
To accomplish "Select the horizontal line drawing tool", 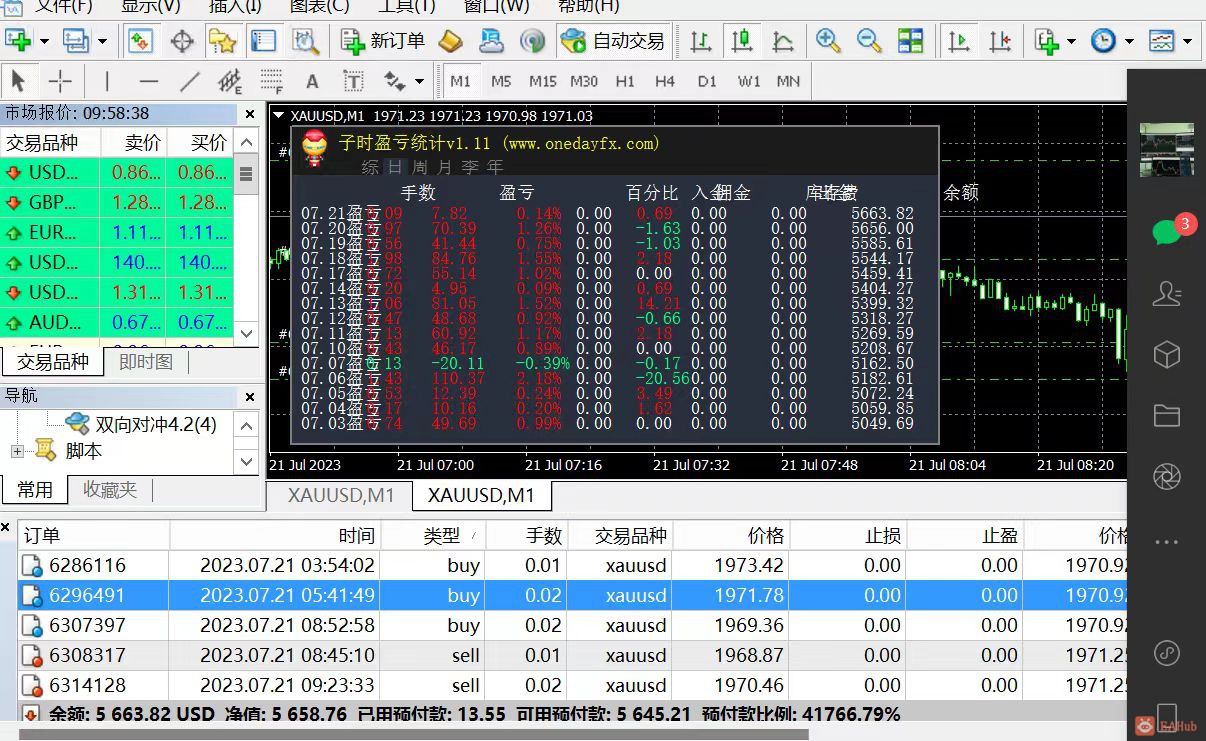I will (149, 80).
